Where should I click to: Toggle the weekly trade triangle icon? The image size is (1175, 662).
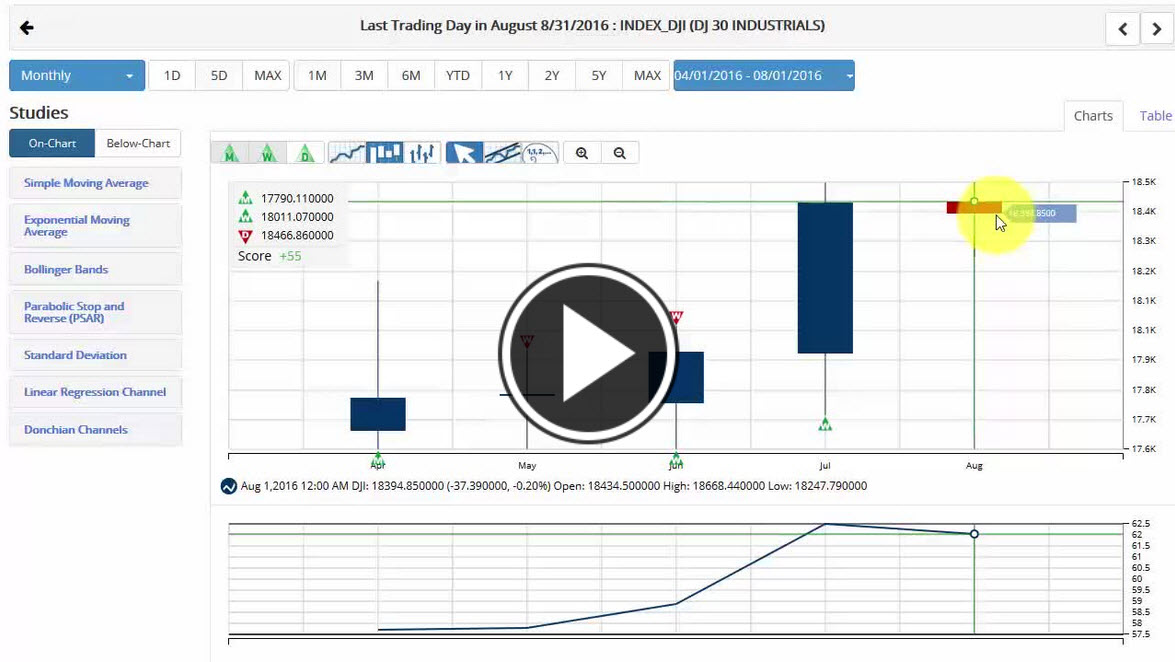point(268,153)
